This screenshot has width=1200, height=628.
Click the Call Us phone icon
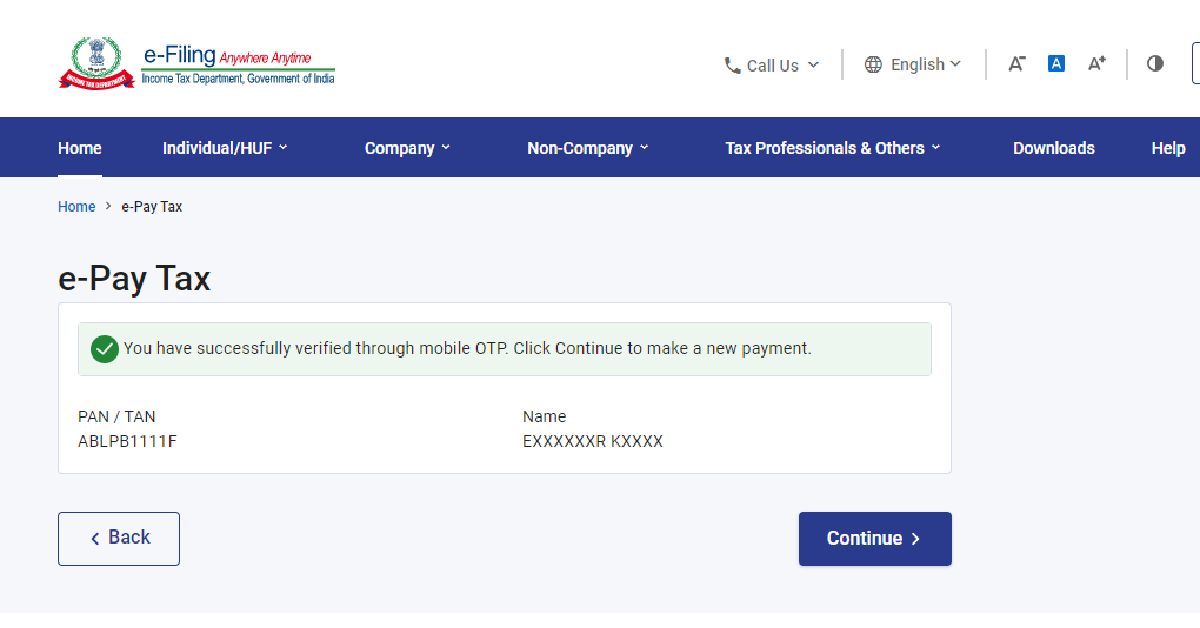pos(733,65)
